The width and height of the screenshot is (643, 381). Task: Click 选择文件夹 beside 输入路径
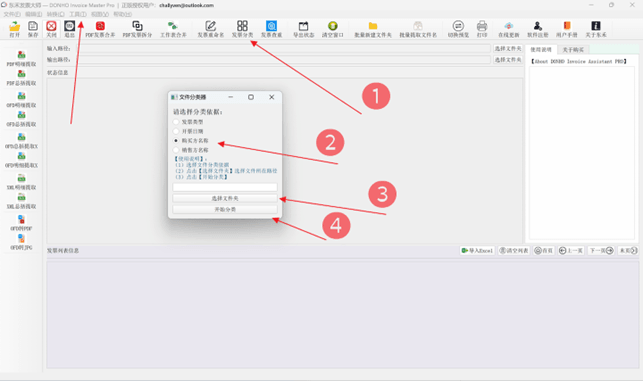pyautogui.click(x=508, y=48)
